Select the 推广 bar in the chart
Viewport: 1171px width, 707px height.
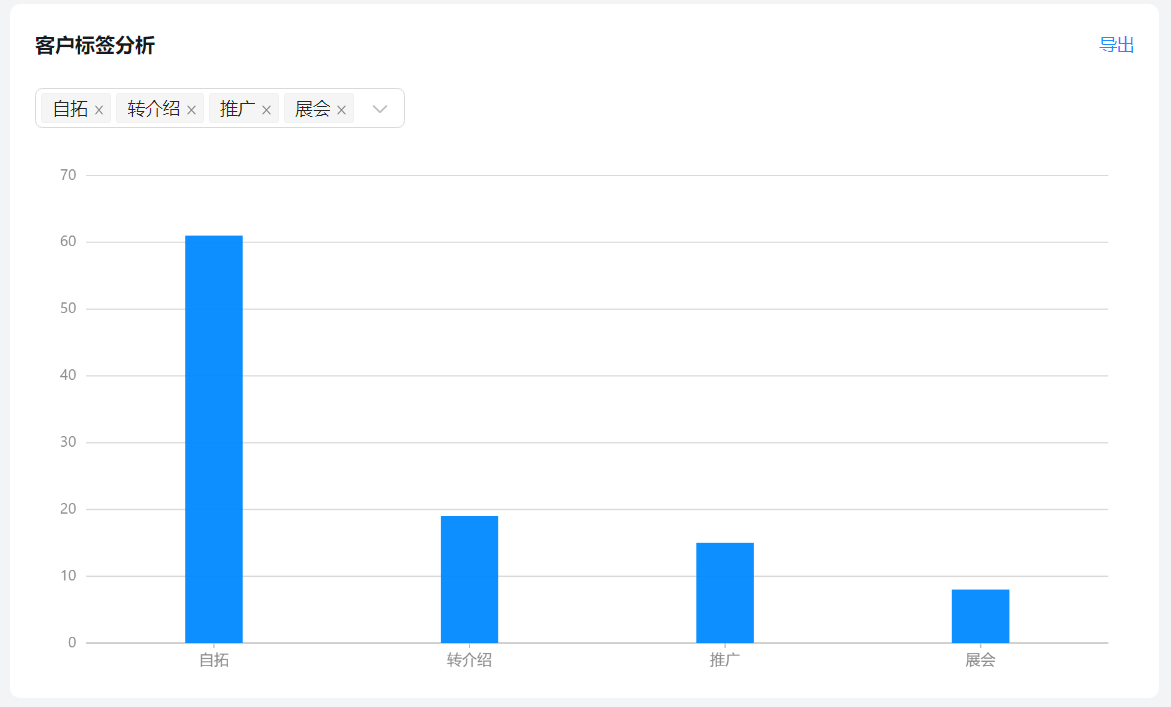point(724,593)
